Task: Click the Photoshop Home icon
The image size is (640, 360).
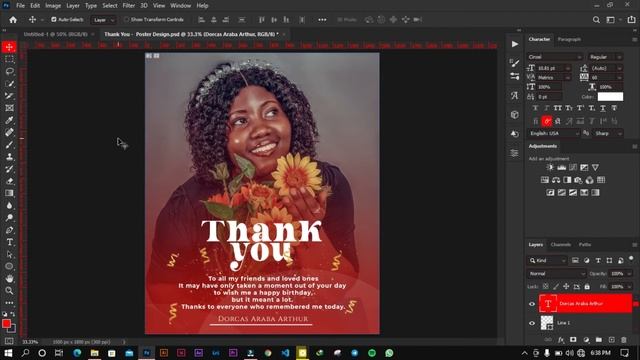Action: 13,20
